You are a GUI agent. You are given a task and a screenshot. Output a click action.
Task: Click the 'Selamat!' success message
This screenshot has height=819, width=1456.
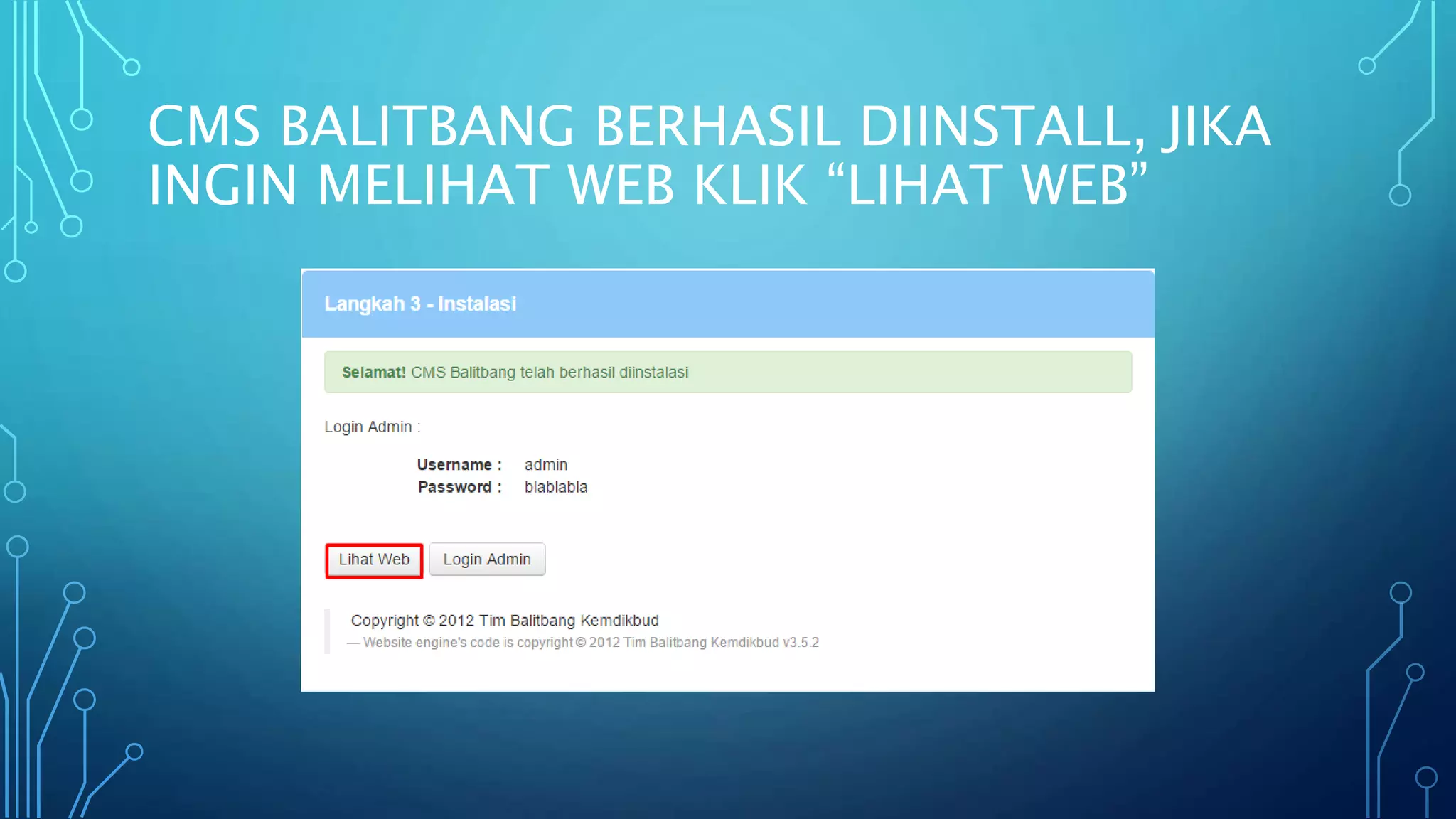click(x=728, y=372)
